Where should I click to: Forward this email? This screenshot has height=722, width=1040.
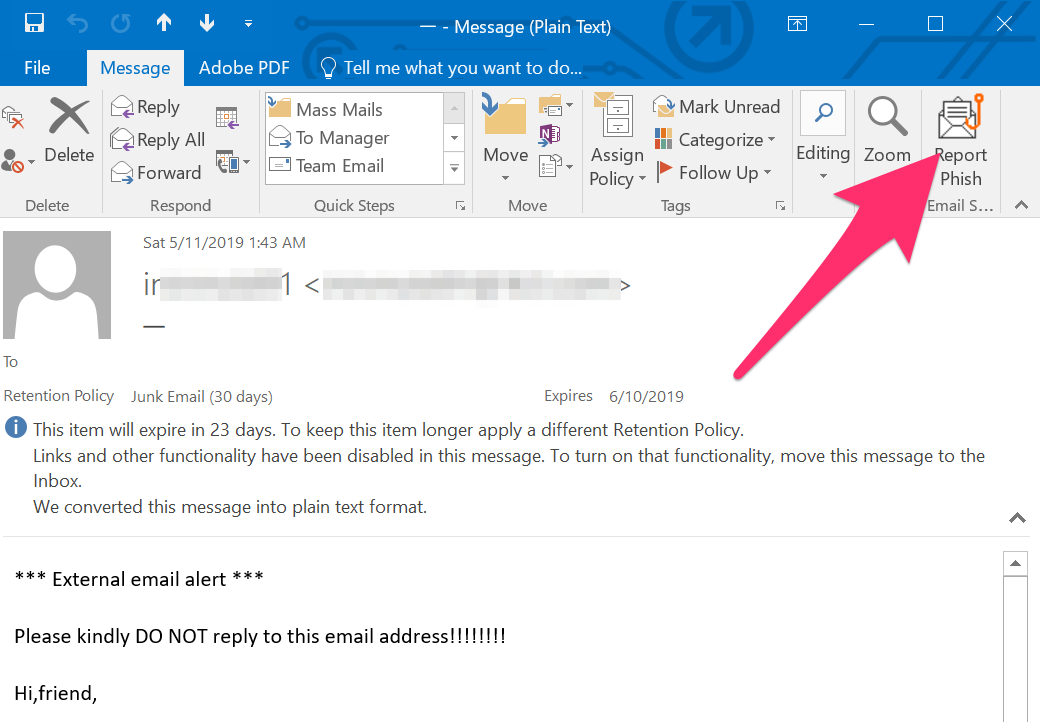click(156, 173)
